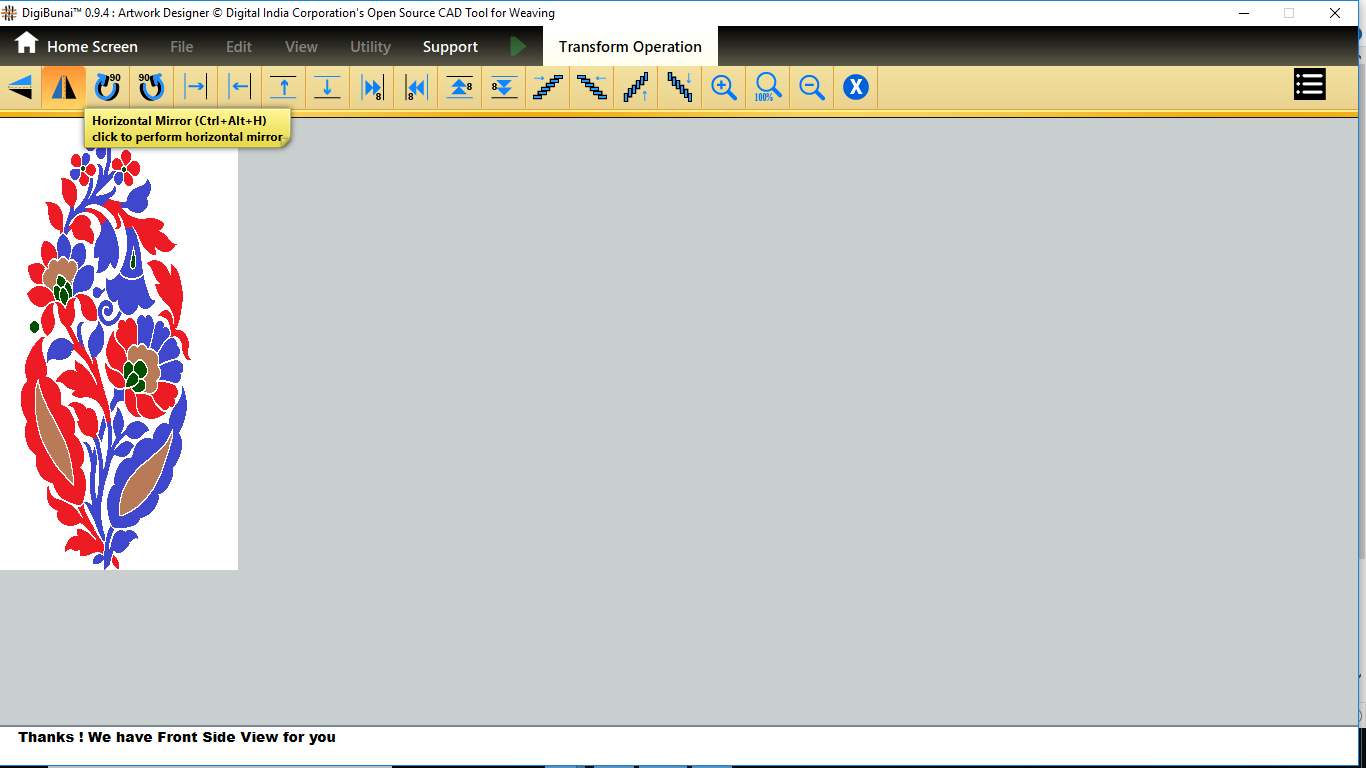Close Transform Operation with X icon
This screenshot has height=768, width=1366.
[855, 87]
